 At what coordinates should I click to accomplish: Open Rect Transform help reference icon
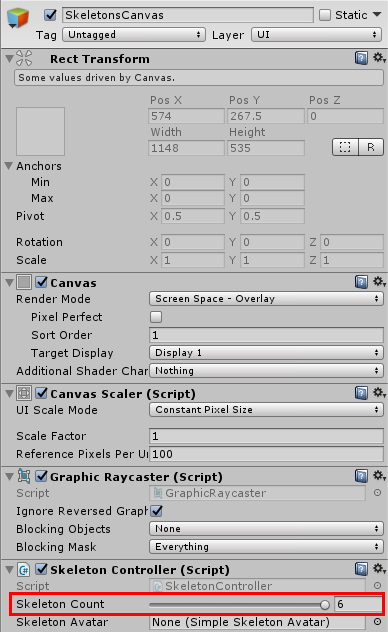click(x=361, y=58)
